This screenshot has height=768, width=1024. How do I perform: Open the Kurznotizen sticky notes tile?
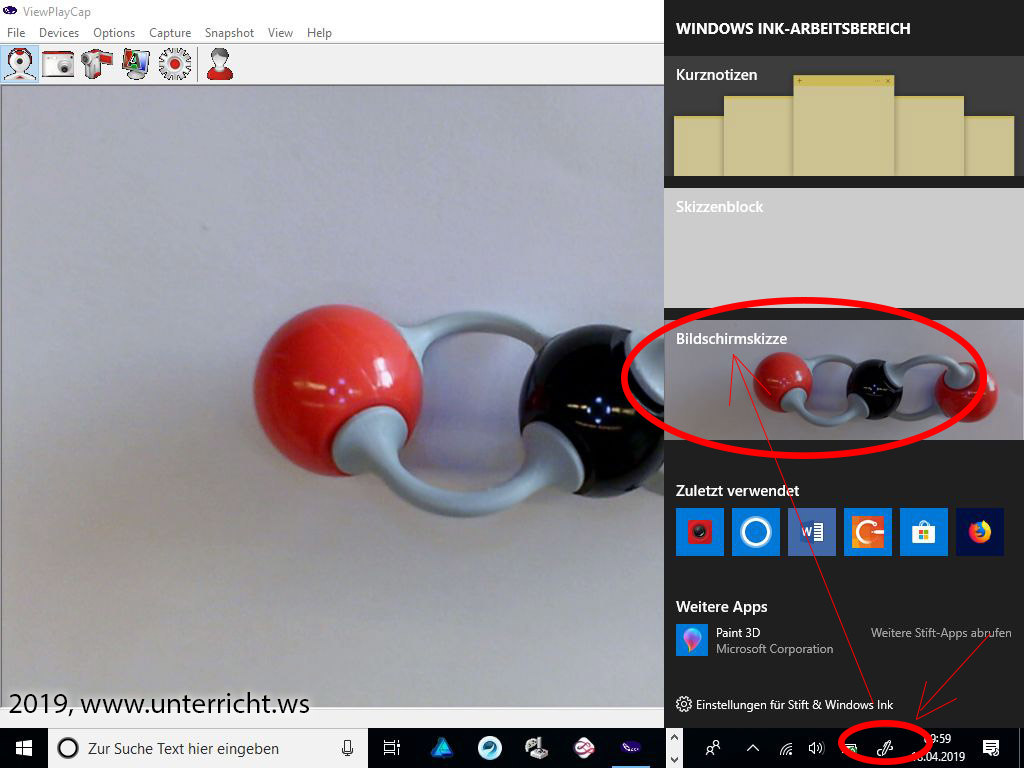point(843,118)
